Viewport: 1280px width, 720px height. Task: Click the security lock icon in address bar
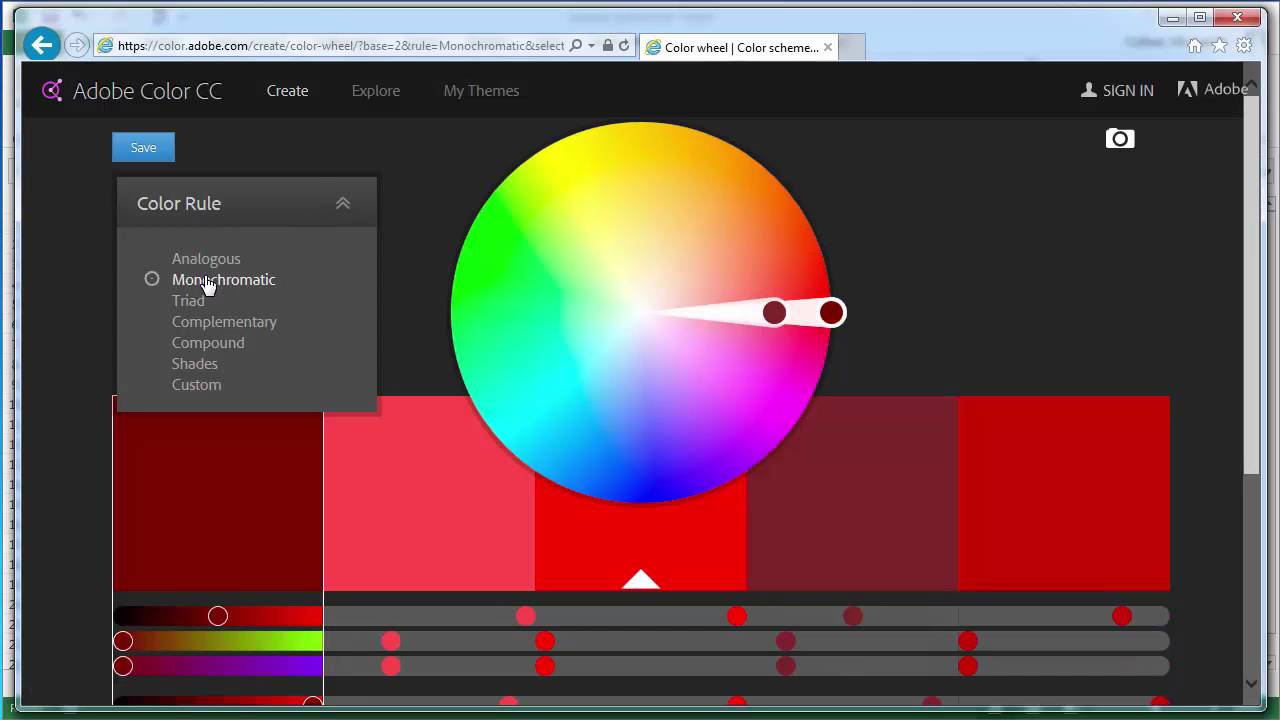607,46
